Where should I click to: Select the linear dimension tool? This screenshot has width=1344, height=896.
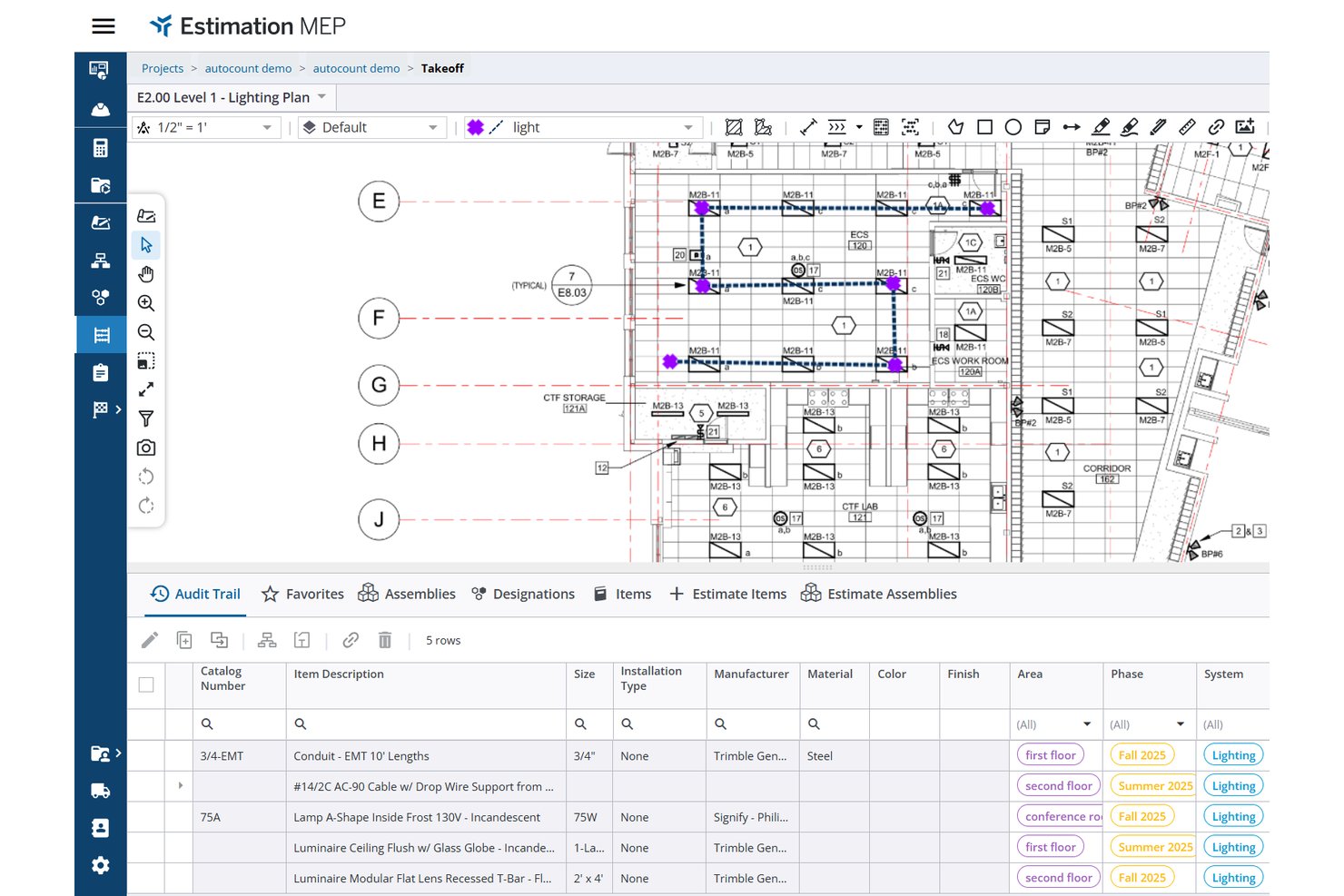click(808, 127)
